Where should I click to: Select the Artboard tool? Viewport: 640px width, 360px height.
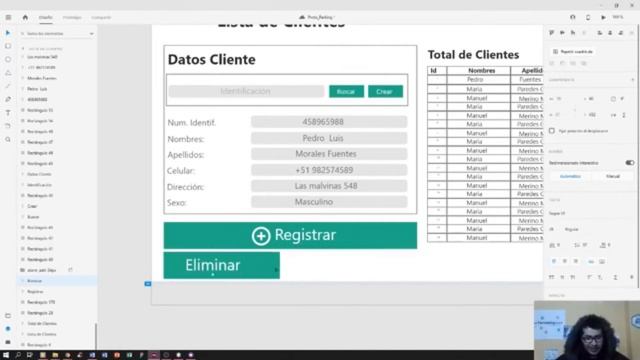8,126
